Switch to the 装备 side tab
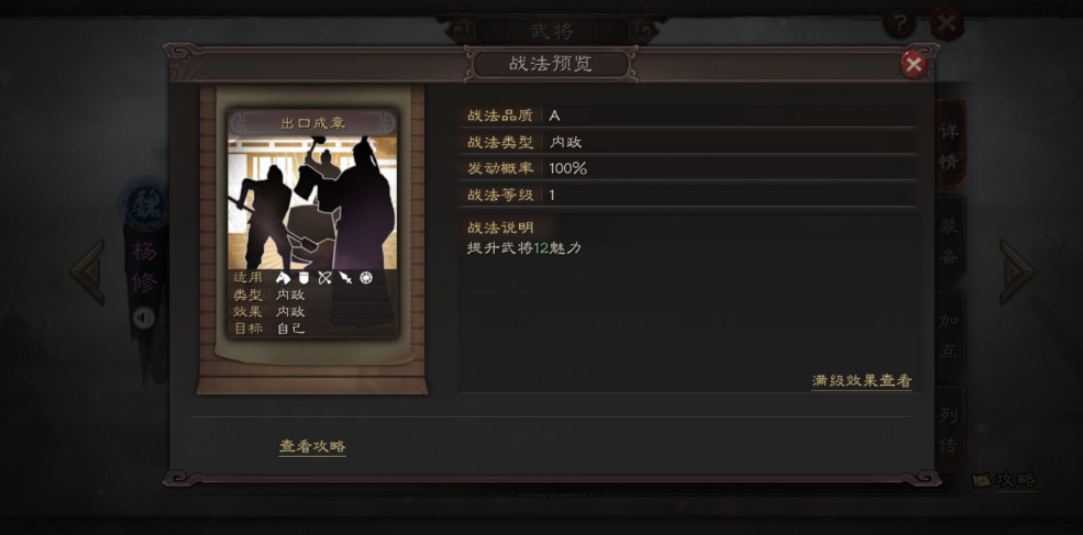Screen dimensions: 1083x535 pos(950,240)
